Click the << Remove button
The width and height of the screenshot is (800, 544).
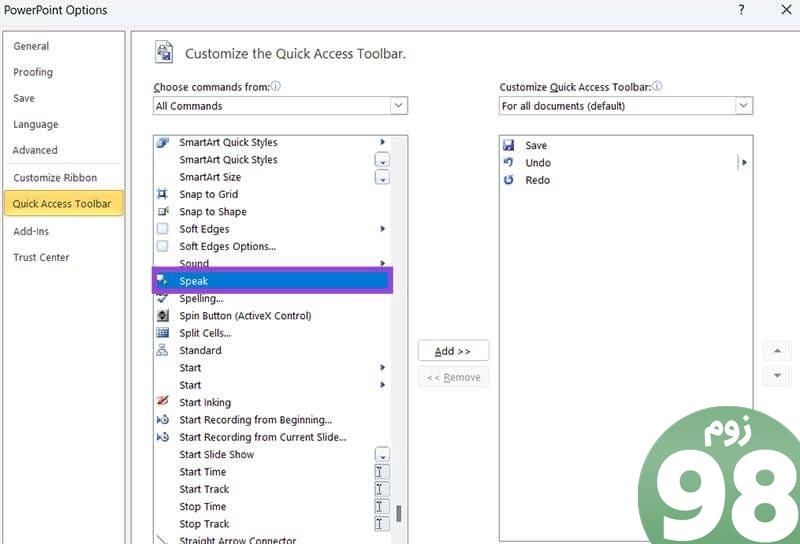pos(453,377)
